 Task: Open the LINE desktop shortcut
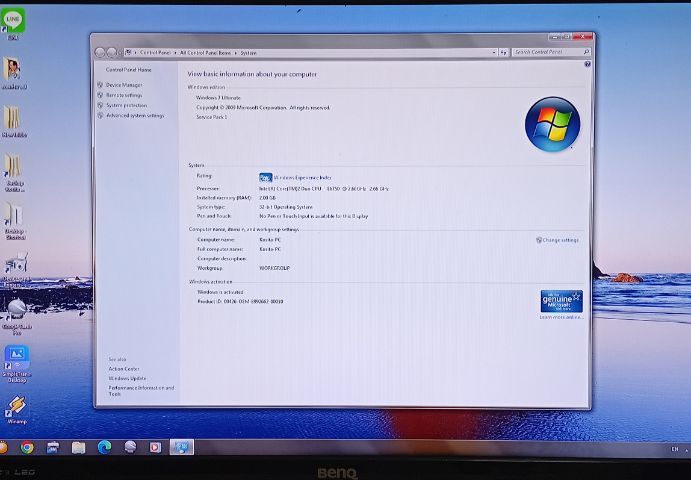pos(13,20)
